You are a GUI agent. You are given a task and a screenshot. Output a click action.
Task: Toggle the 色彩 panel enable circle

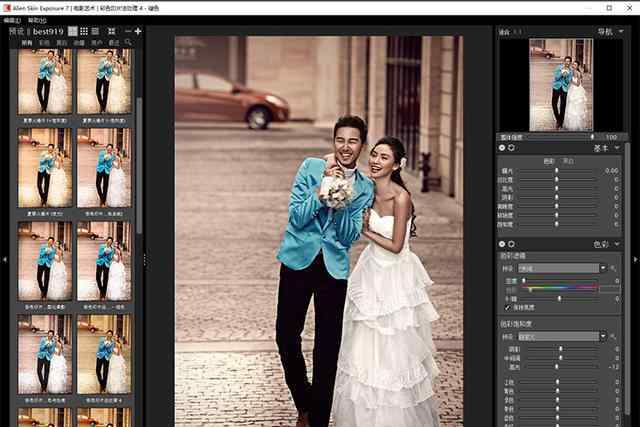[502, 243]
